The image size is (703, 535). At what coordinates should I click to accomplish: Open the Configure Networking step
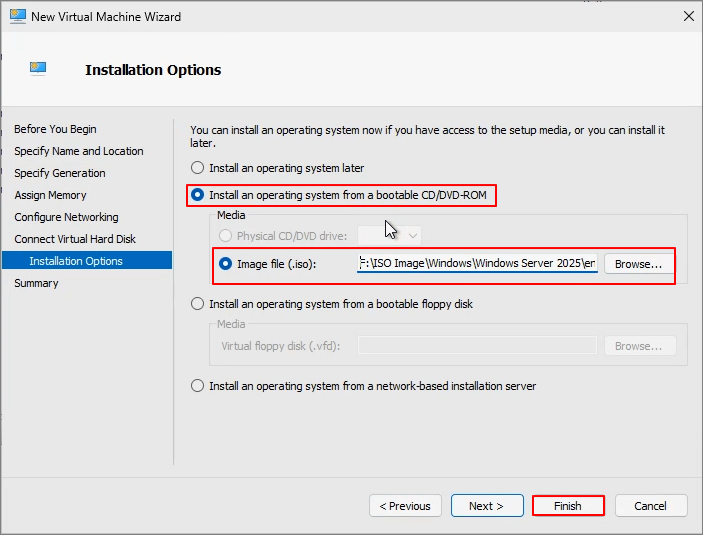tap(66, 217)
